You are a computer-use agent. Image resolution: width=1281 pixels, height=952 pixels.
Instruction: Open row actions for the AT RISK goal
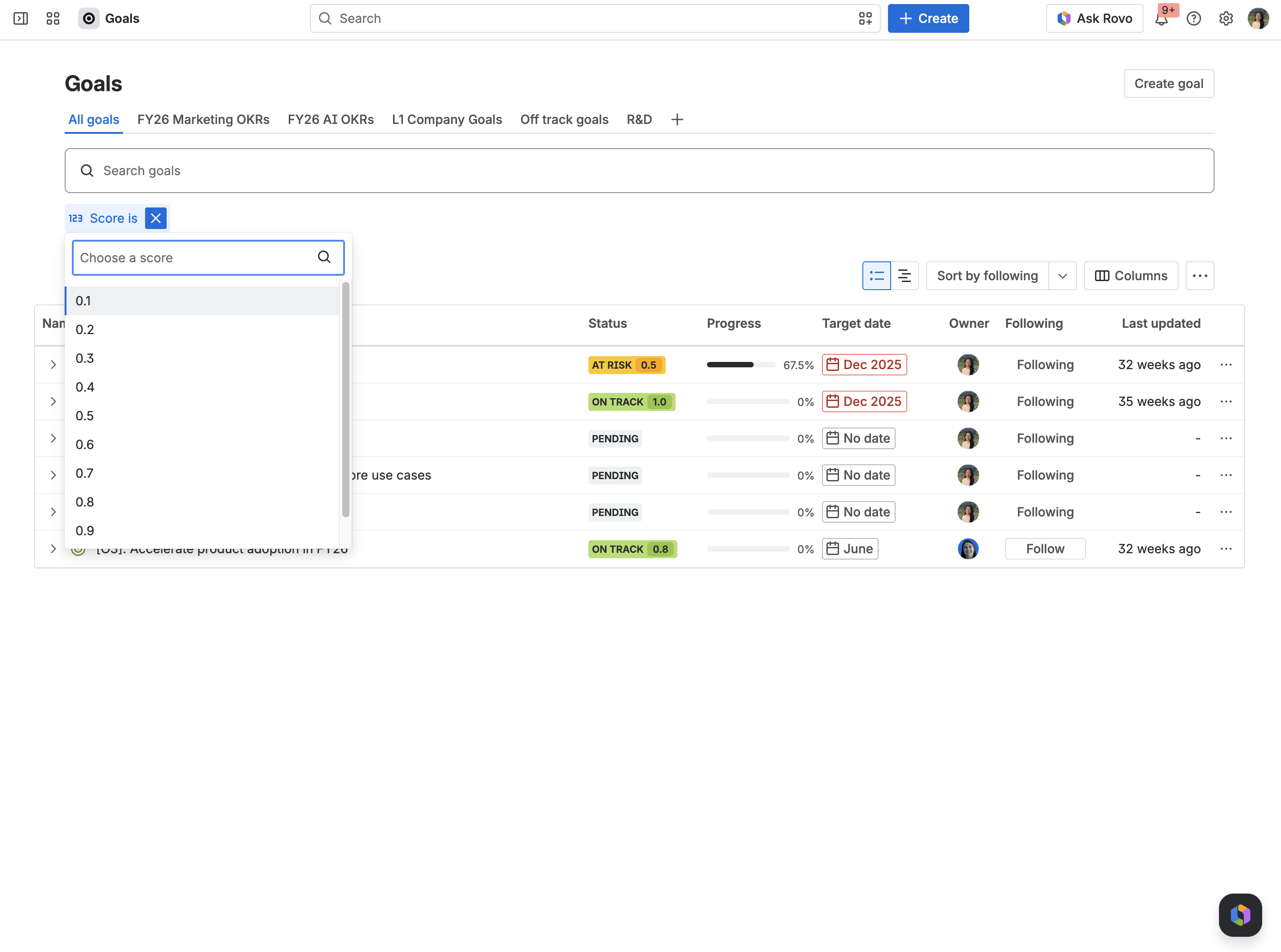(1226, 365)
